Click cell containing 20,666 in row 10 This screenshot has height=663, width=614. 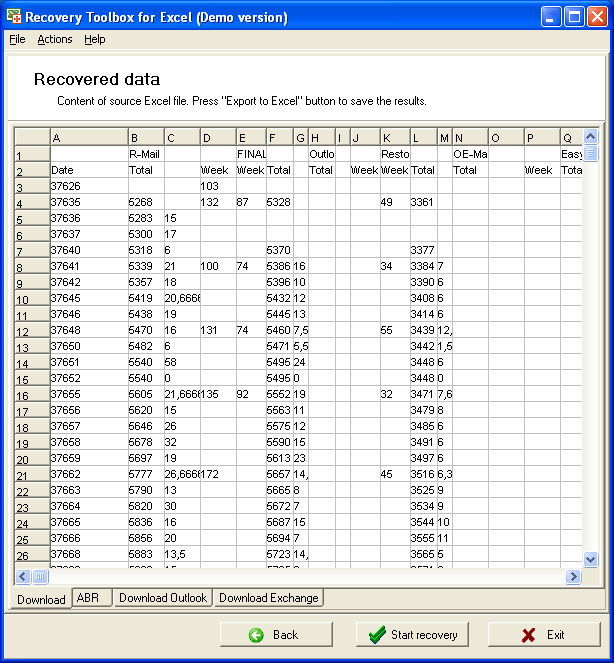click(x=182, y=298)
